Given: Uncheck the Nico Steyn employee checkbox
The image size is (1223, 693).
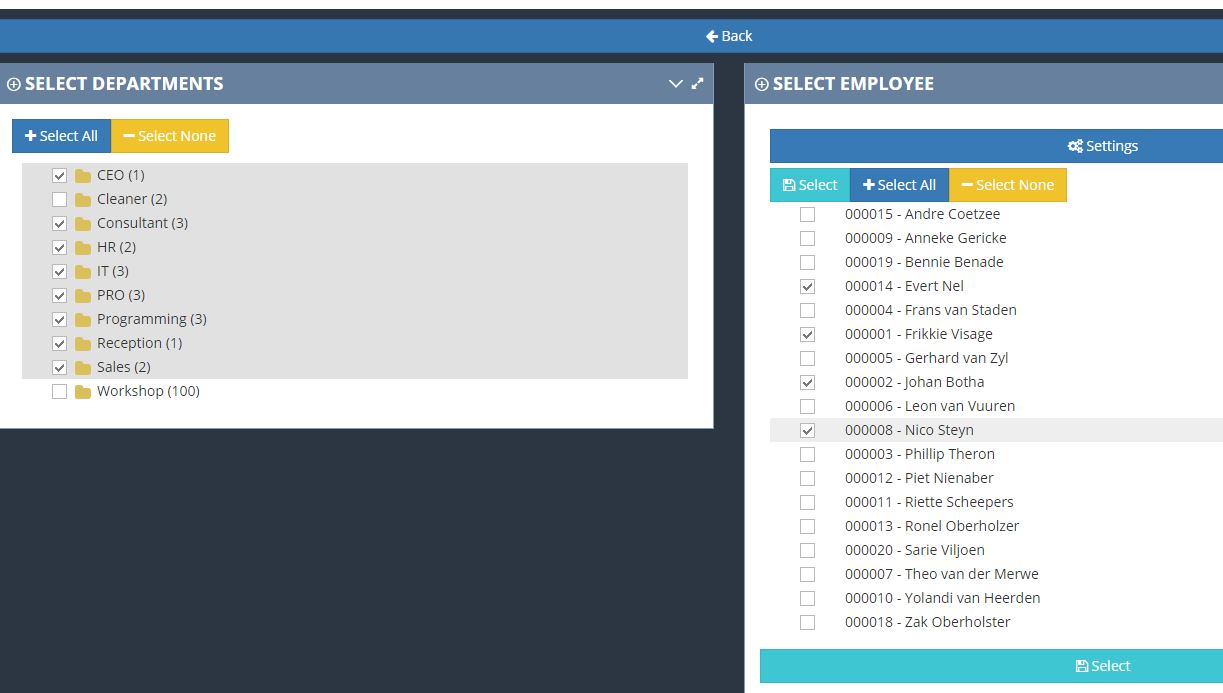Looking at the screenshot, I should 807,430.
